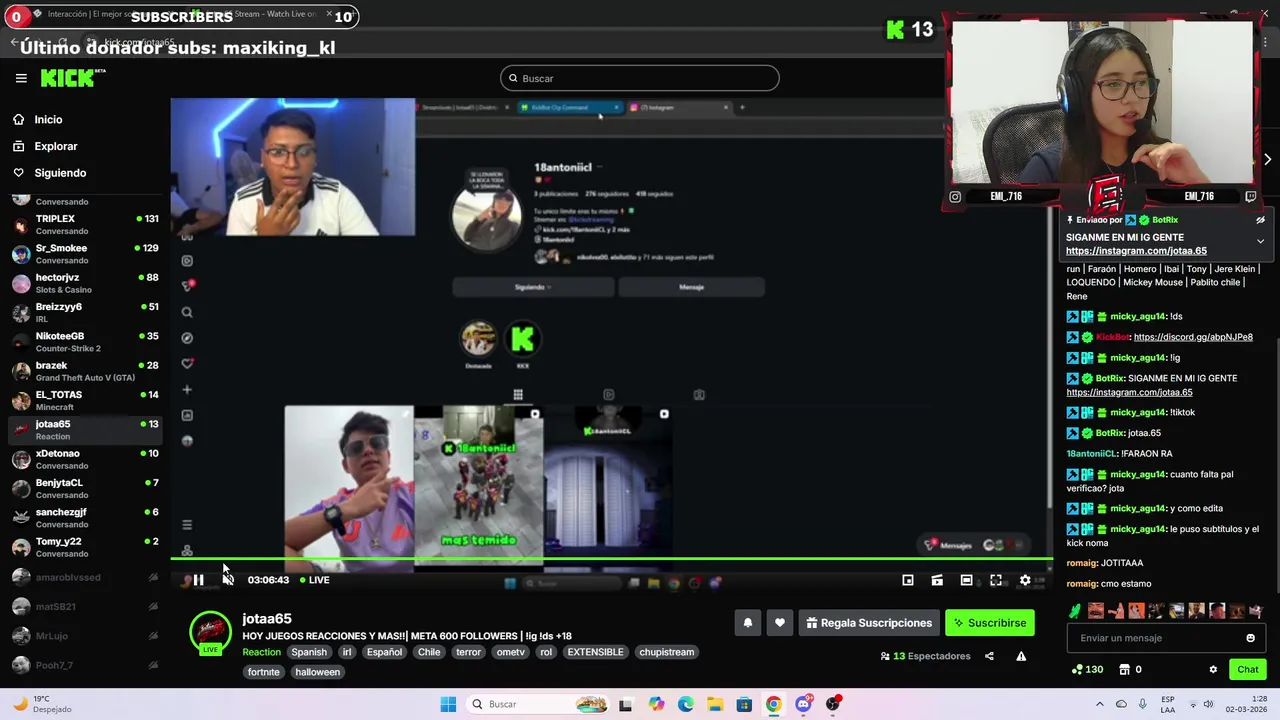
Task: Click the green Suscribirse button
Action: pos(990,623)
